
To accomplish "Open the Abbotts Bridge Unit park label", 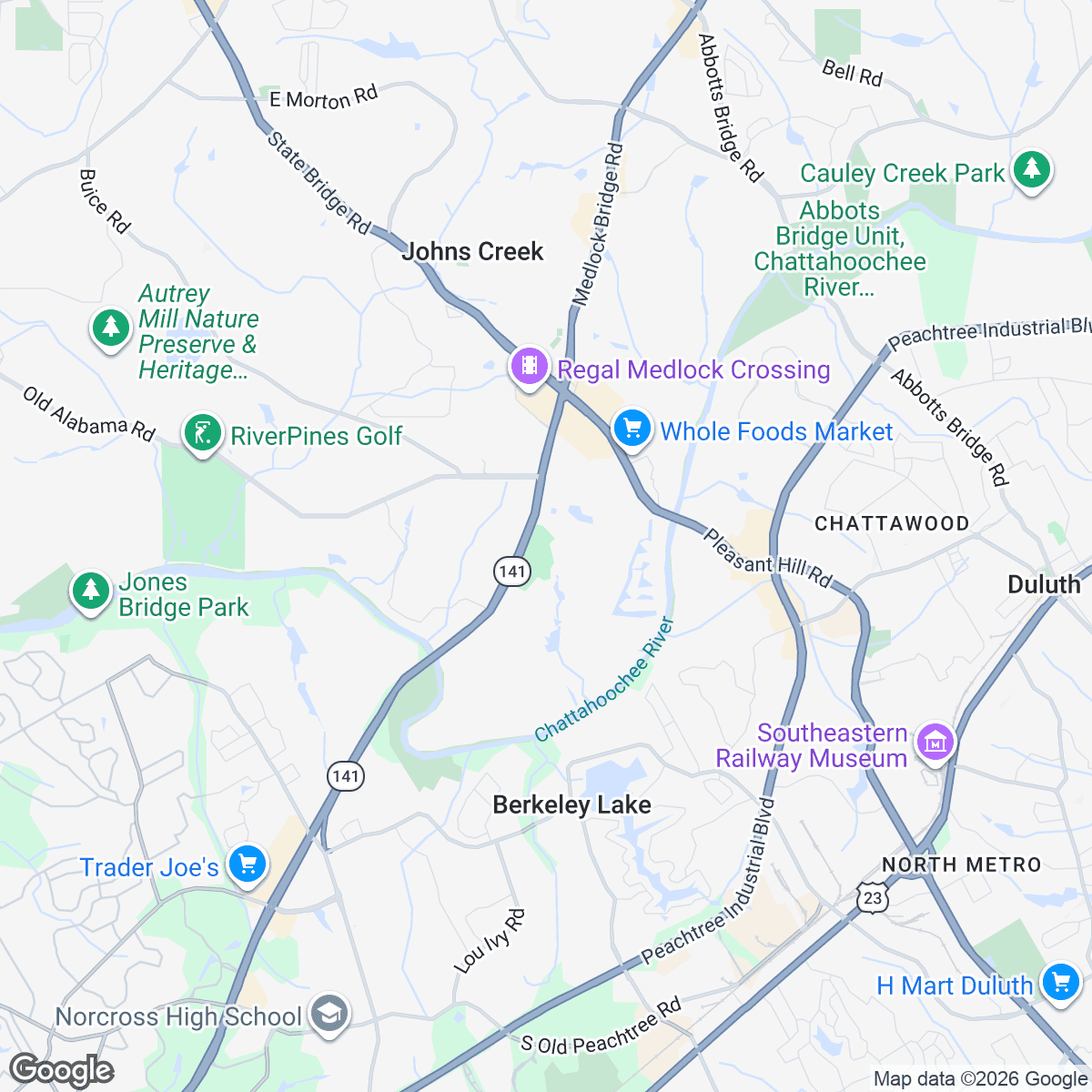I will [x=840, y=248].
